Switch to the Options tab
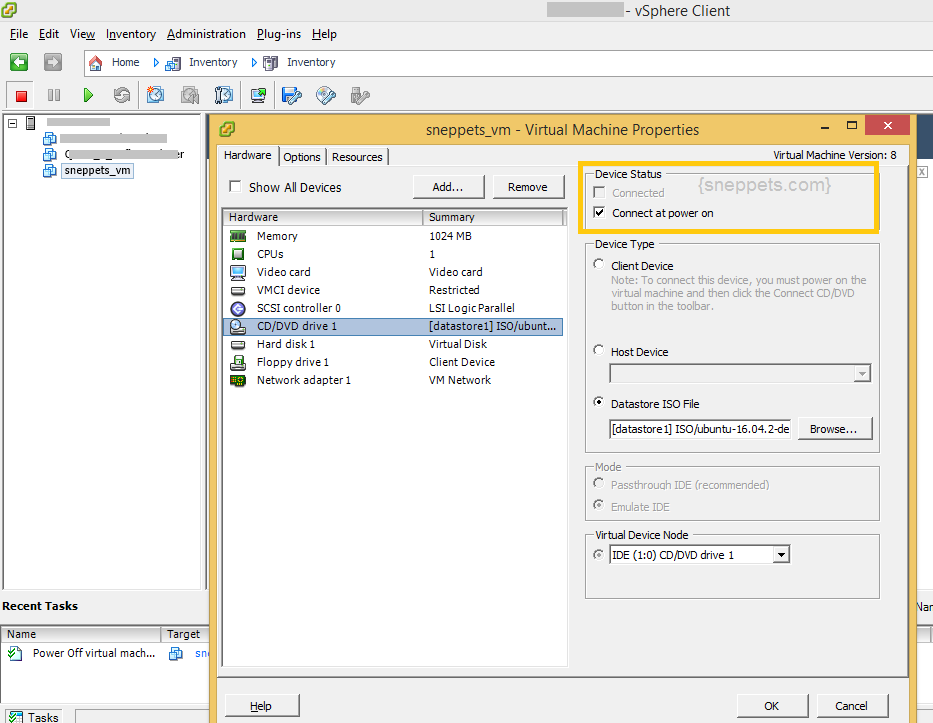 coord(302,157)
